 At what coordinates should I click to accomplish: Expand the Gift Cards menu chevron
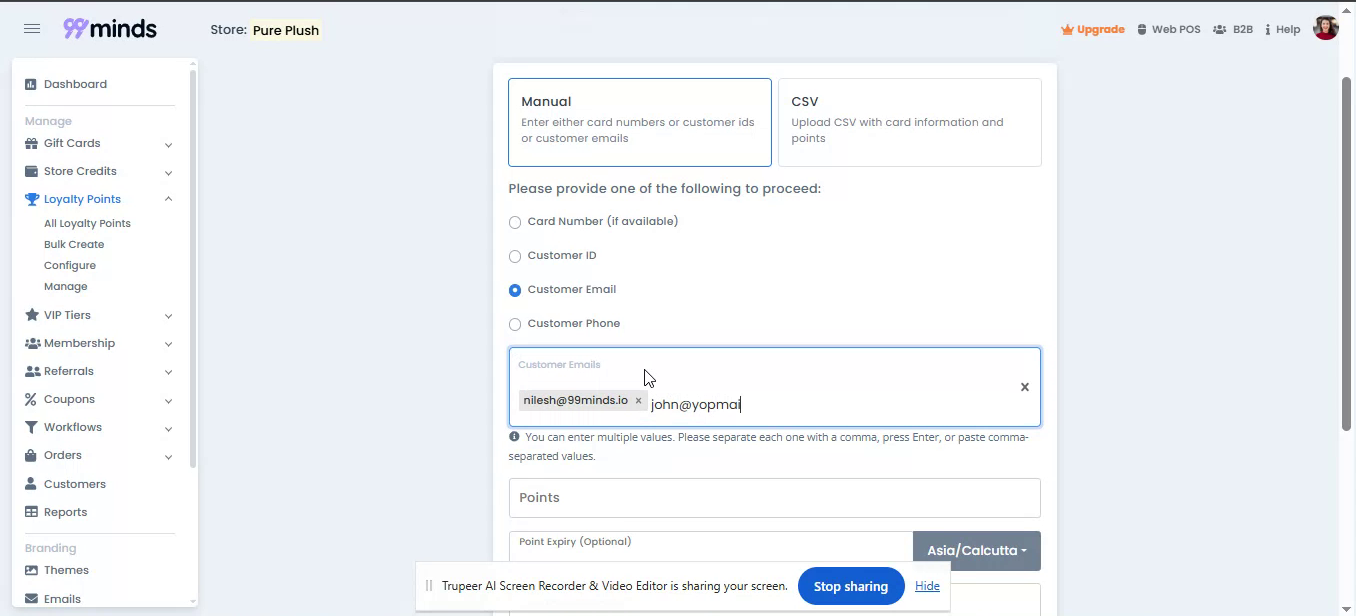pyautogui.click(x=168, y=144)
